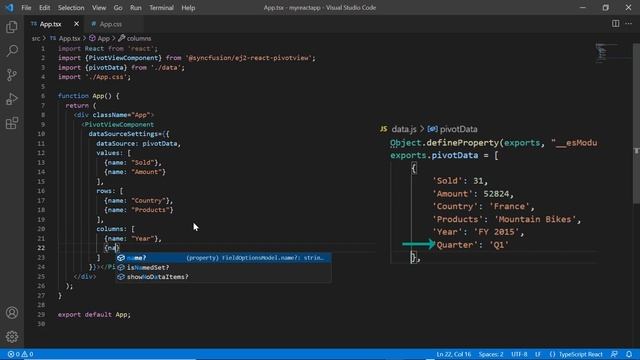Image resolution: width=640 pixels, height=360 pixels.
Task: Open Accounts menu icon
Action: (12, 313)
